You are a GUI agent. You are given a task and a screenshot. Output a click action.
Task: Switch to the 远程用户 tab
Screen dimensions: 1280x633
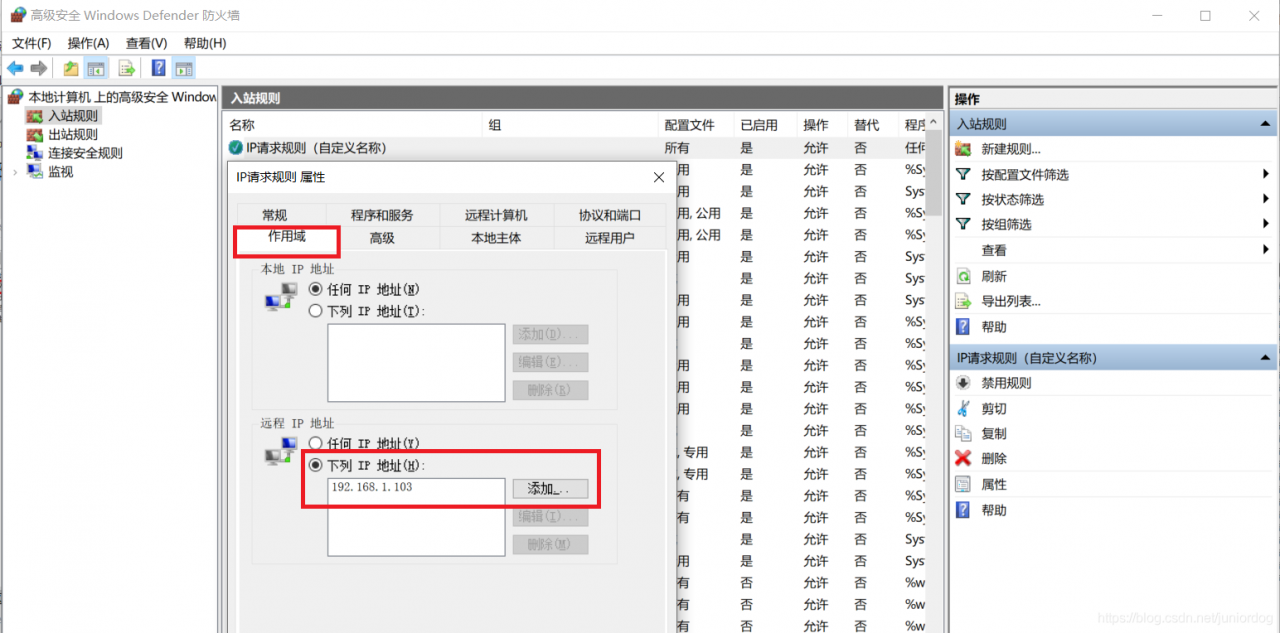(x=610, y=238)
